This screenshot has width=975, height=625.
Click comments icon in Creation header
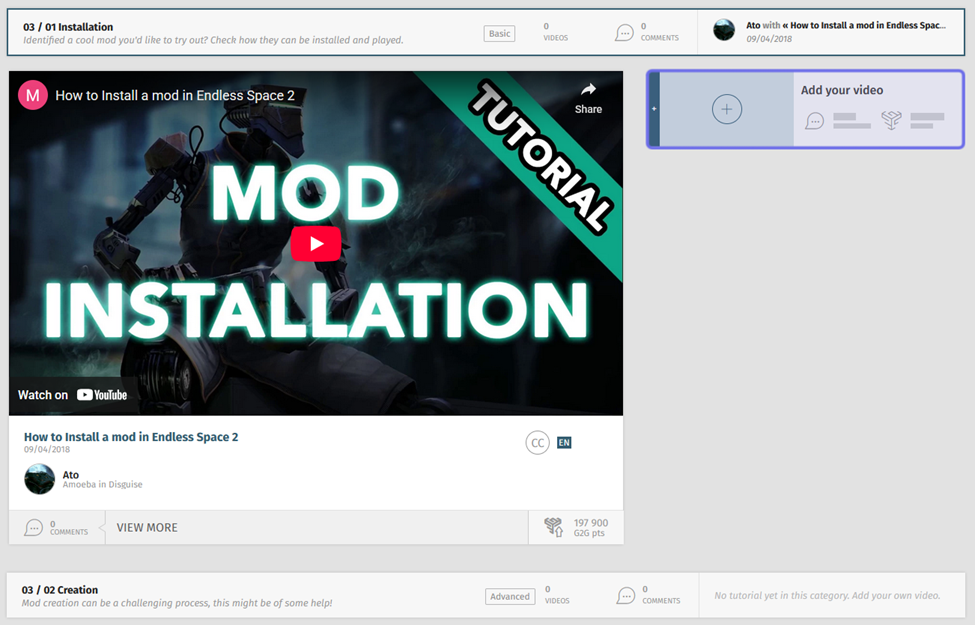click(626, 596)
